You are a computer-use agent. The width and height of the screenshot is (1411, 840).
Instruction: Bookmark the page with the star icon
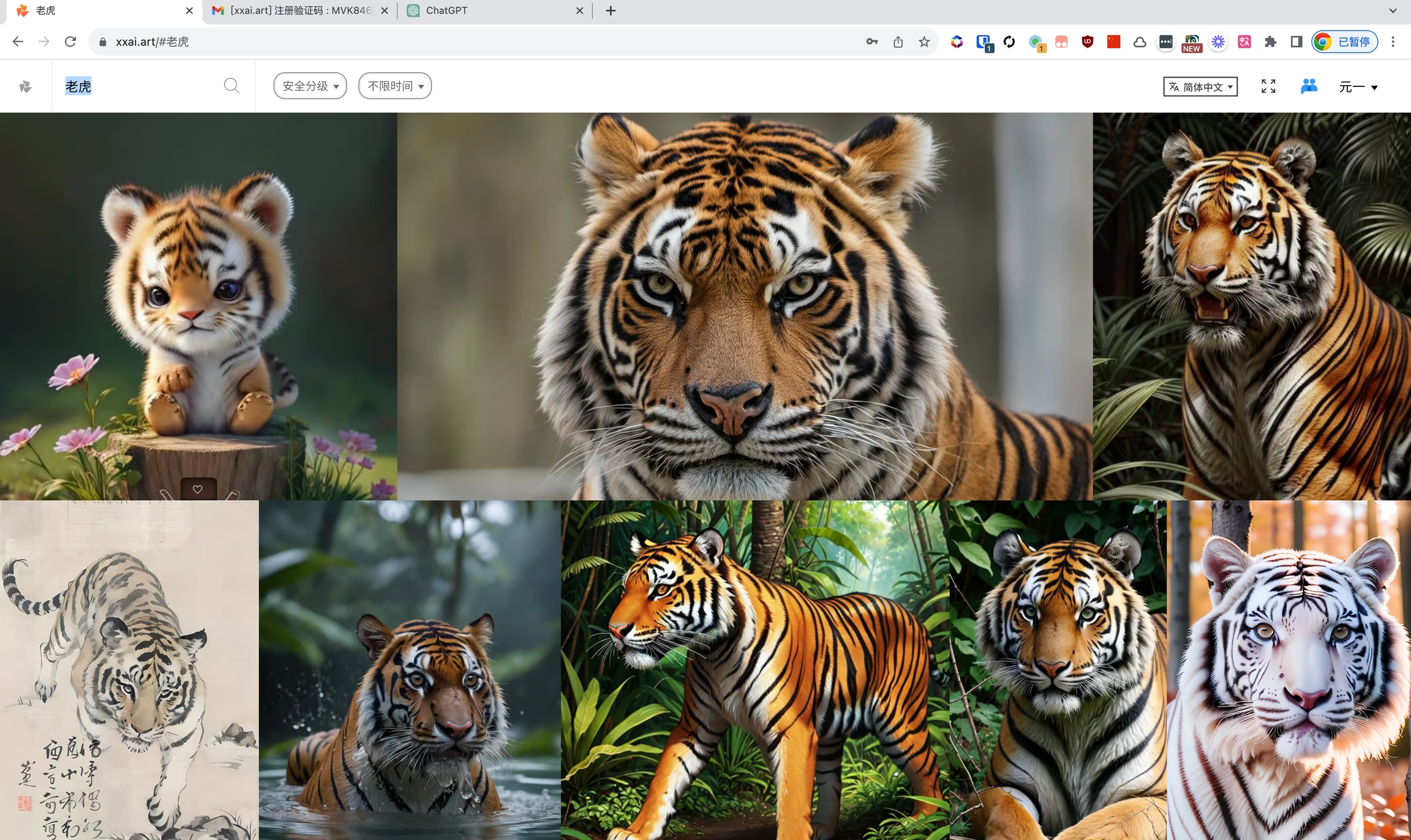(x=924, y=42)
